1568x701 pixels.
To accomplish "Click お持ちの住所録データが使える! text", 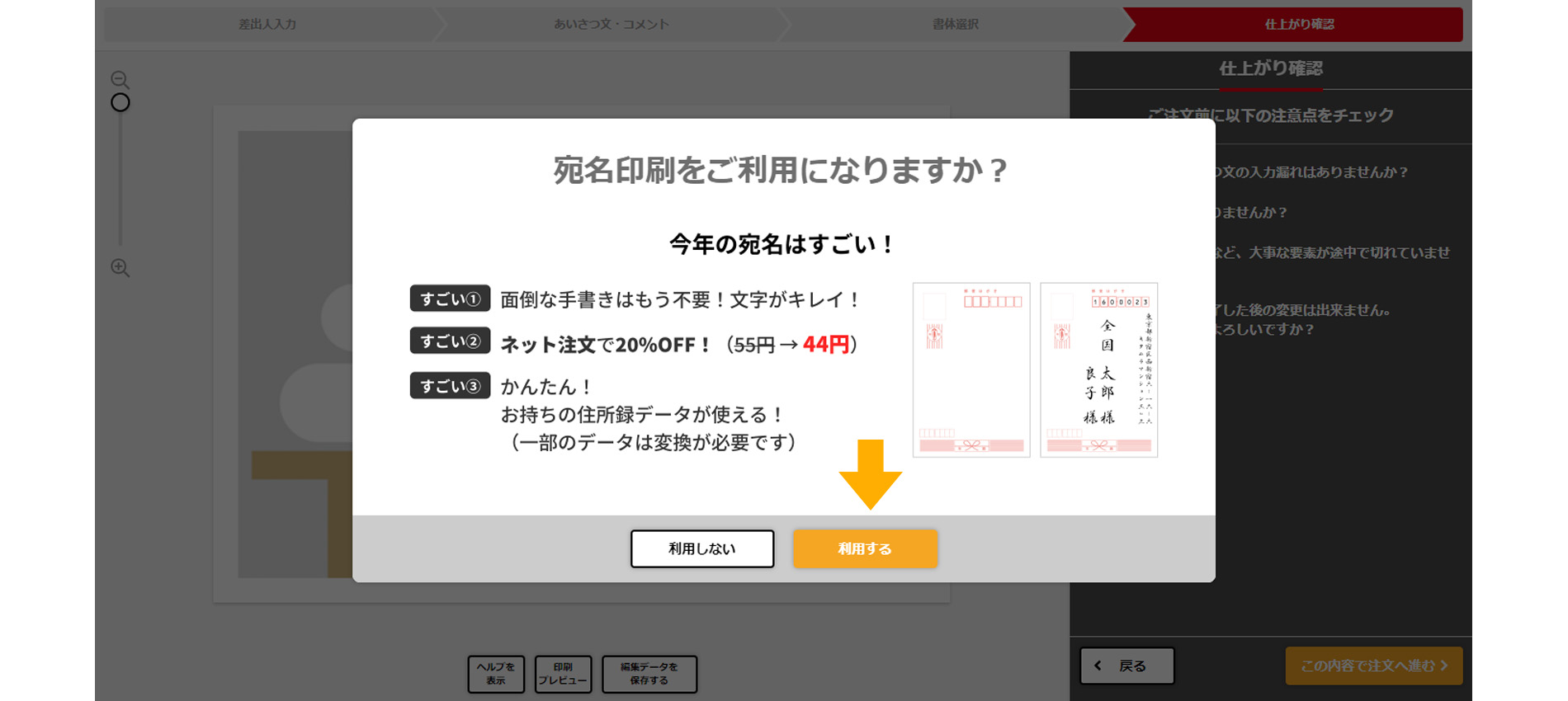I will click(x=642, y=415).
